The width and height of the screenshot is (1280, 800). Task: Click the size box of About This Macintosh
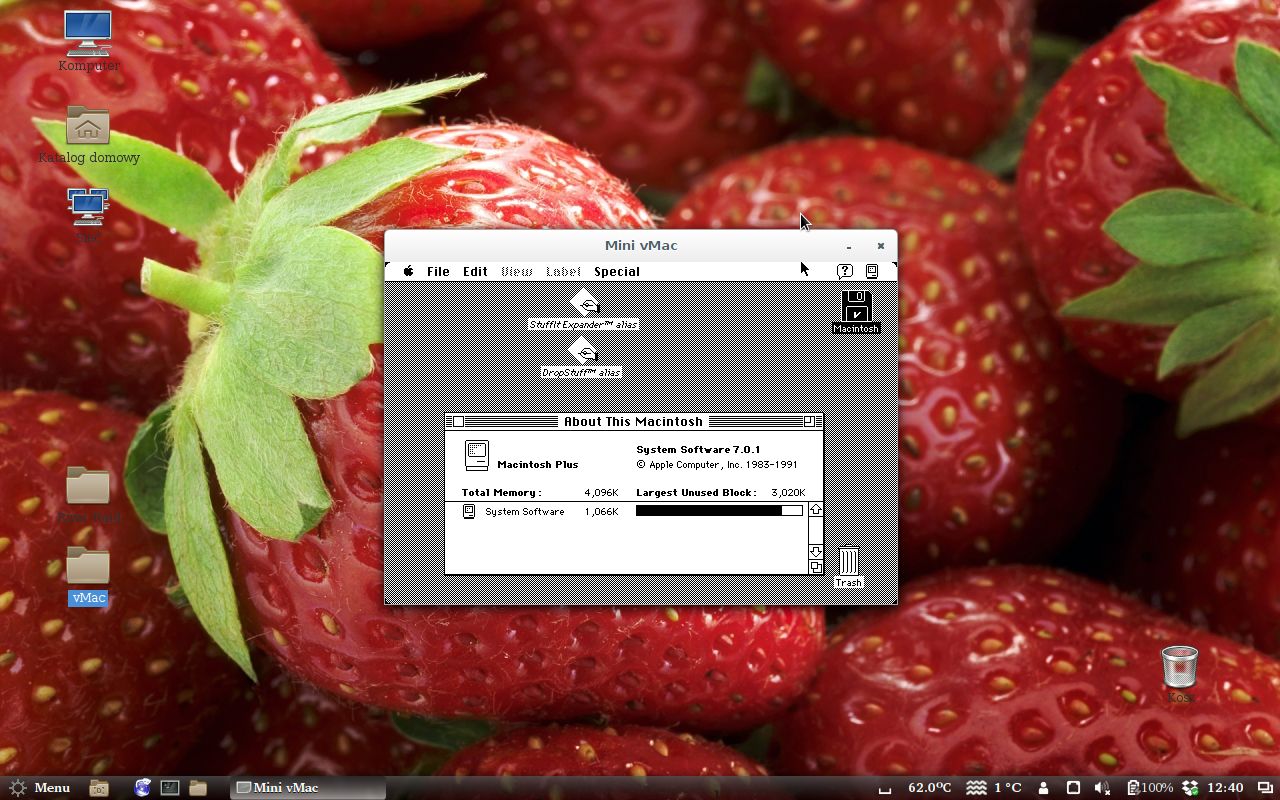point(815,567)
